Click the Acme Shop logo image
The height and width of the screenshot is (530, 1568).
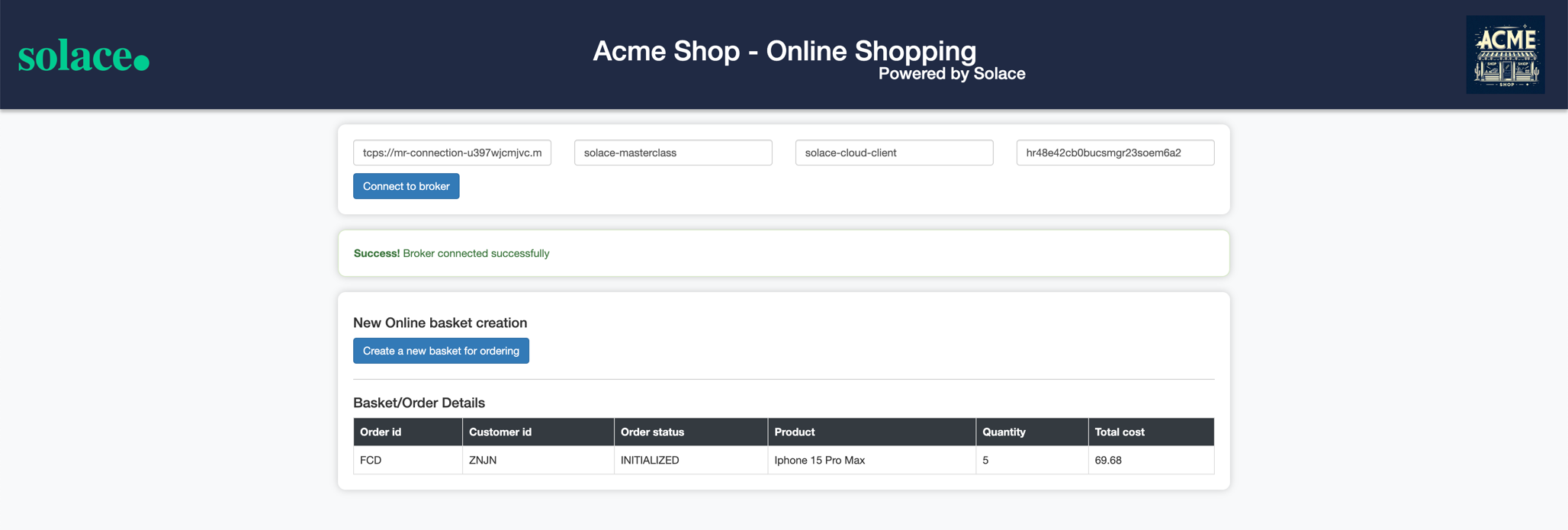tap(1505, 55)
